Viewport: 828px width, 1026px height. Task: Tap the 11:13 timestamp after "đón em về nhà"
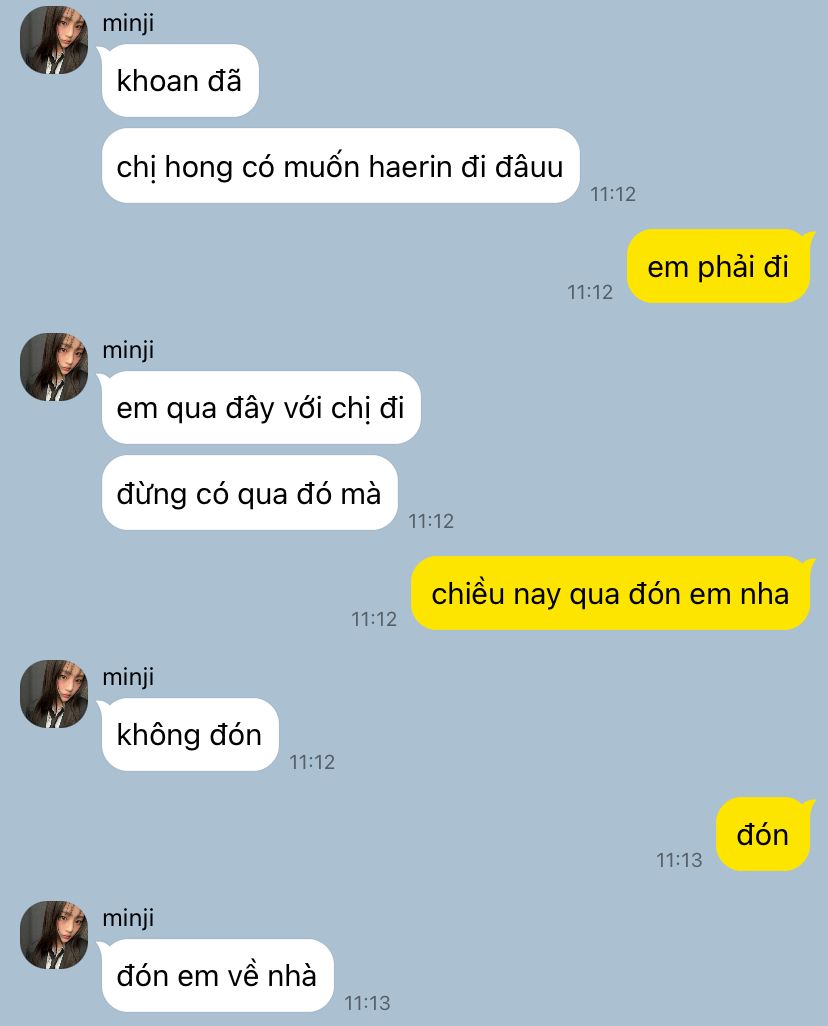click(367, 1002)
